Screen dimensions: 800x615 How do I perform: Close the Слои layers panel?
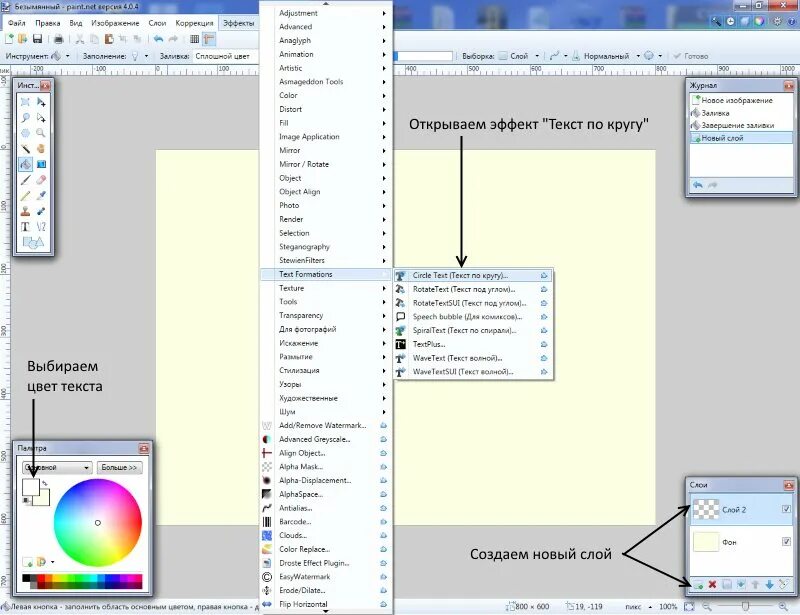tap(788, 485)
